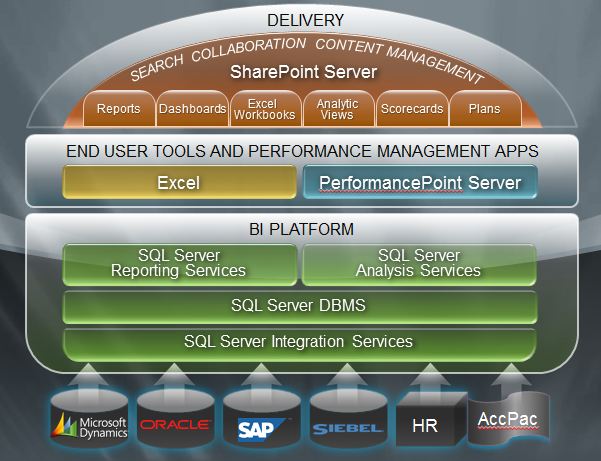The image size is (601, 461).
Task: Select the Analytic Views tab
Action: (338, 108)
